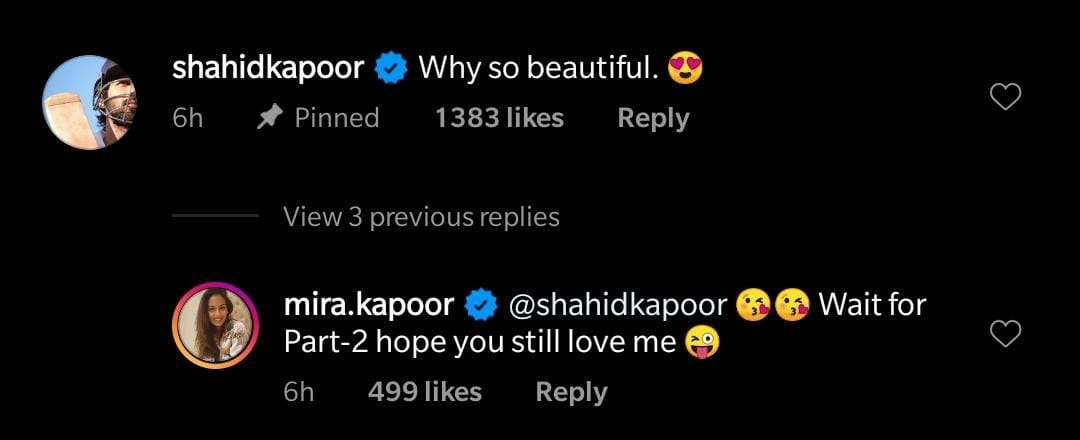
Task: Click the heart-eyes emoji in shahidkapoor's comment
Action: [687, 69]
